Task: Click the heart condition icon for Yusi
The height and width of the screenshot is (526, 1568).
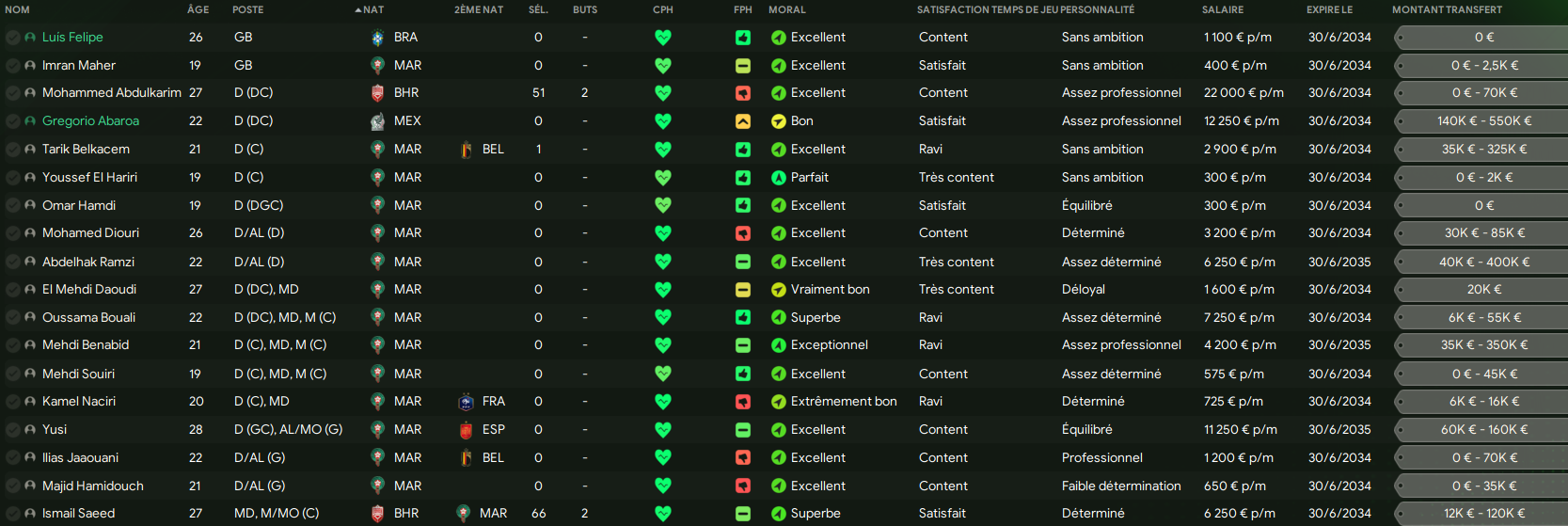Action: (663, 430)
